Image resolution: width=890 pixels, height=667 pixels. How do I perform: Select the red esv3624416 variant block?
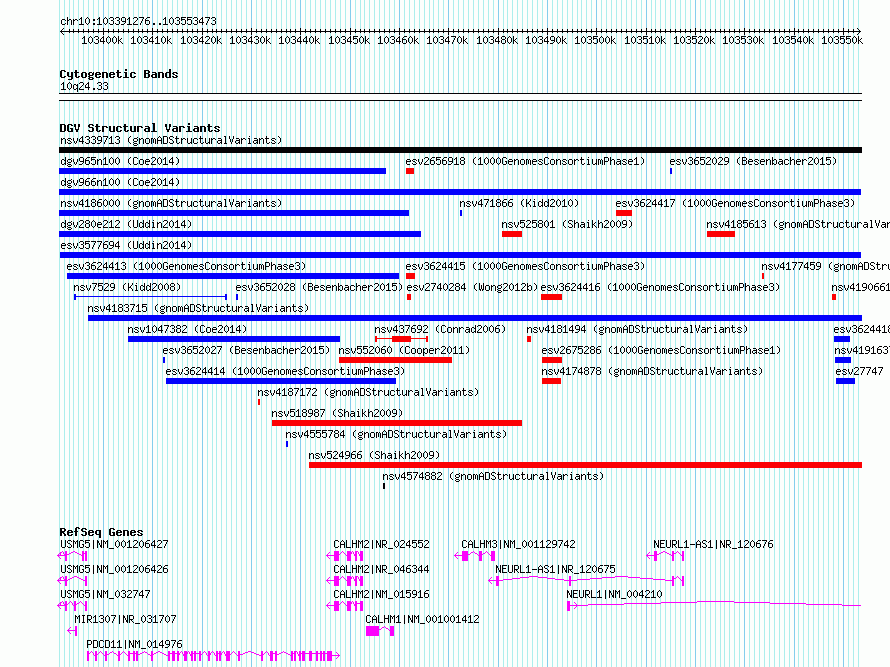point(551,297)
